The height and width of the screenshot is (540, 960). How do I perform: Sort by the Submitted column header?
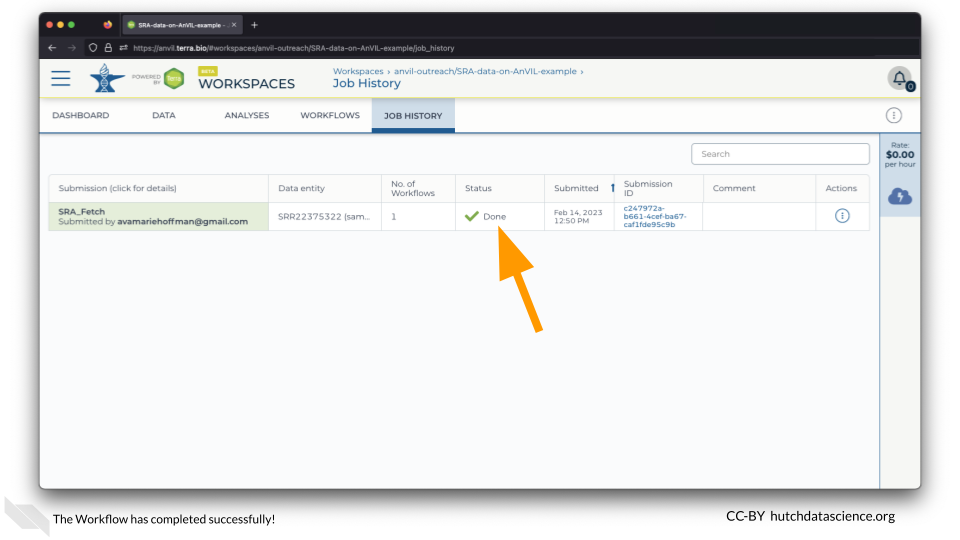coord(576,188)
